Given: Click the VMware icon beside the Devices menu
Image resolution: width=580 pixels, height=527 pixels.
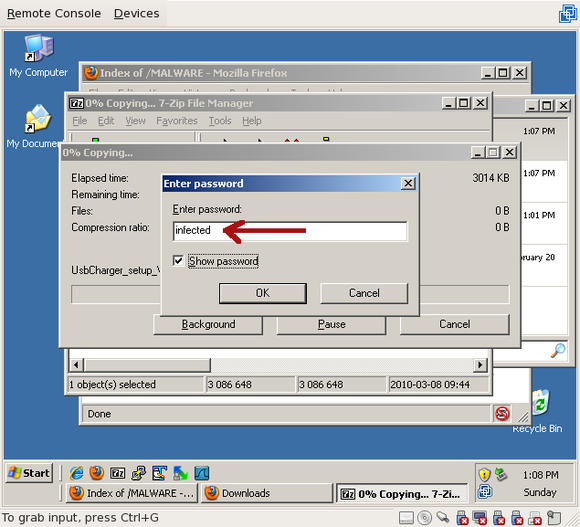Looking at the screenshot, I should tap(567, 13).
